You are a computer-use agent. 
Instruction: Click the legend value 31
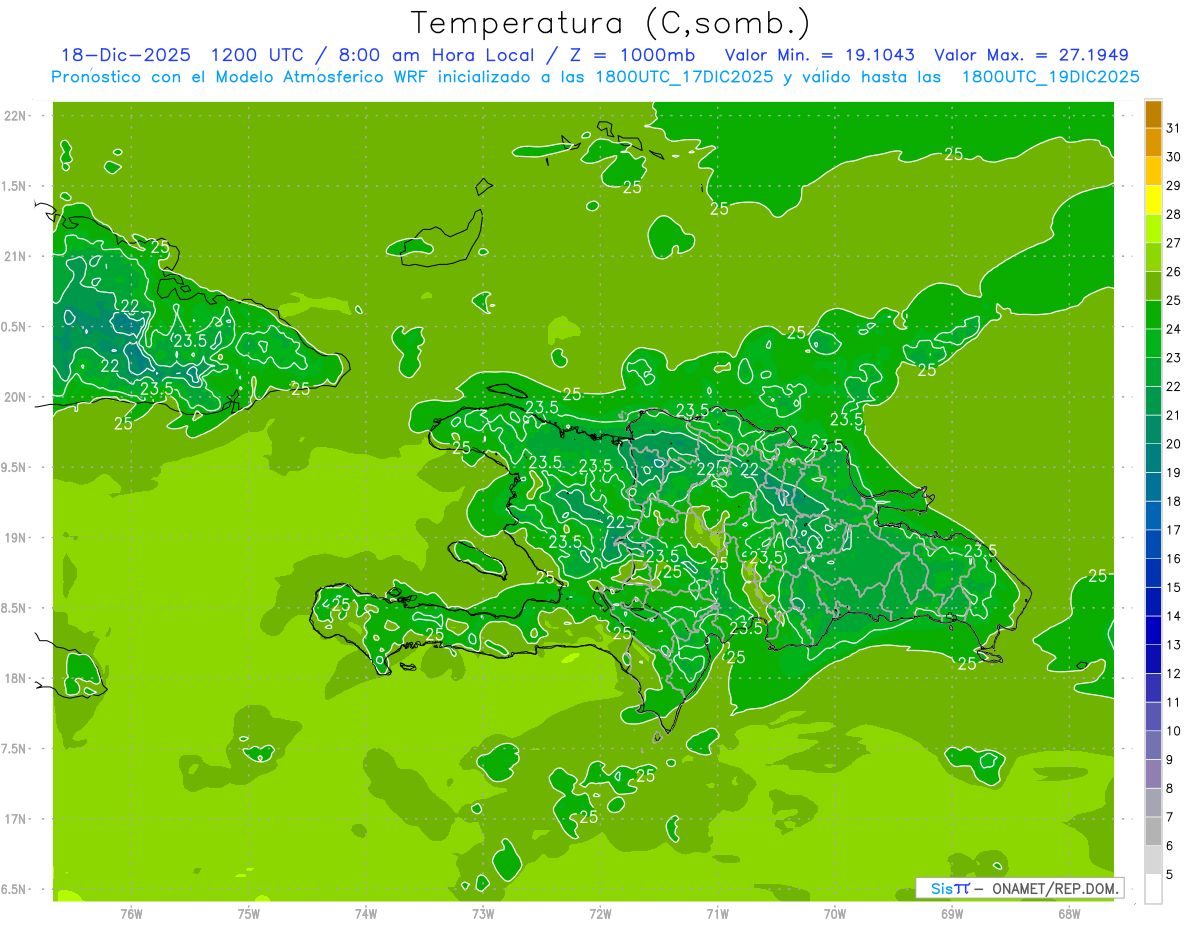tap(1174, 128)
